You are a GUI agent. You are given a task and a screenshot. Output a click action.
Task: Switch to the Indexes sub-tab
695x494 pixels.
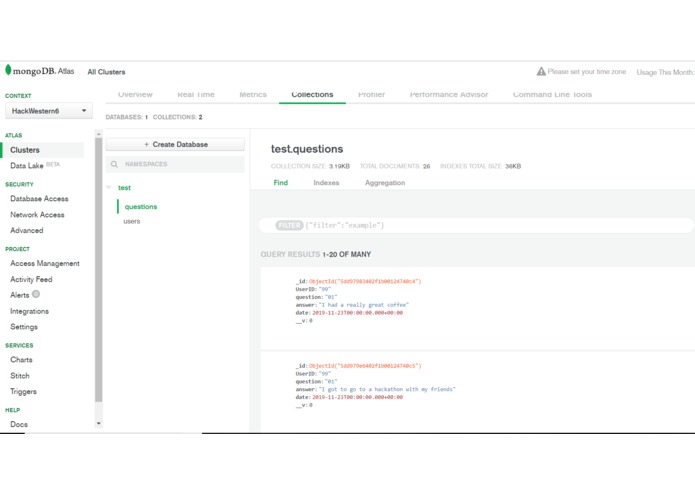click(x=326, y=183)
